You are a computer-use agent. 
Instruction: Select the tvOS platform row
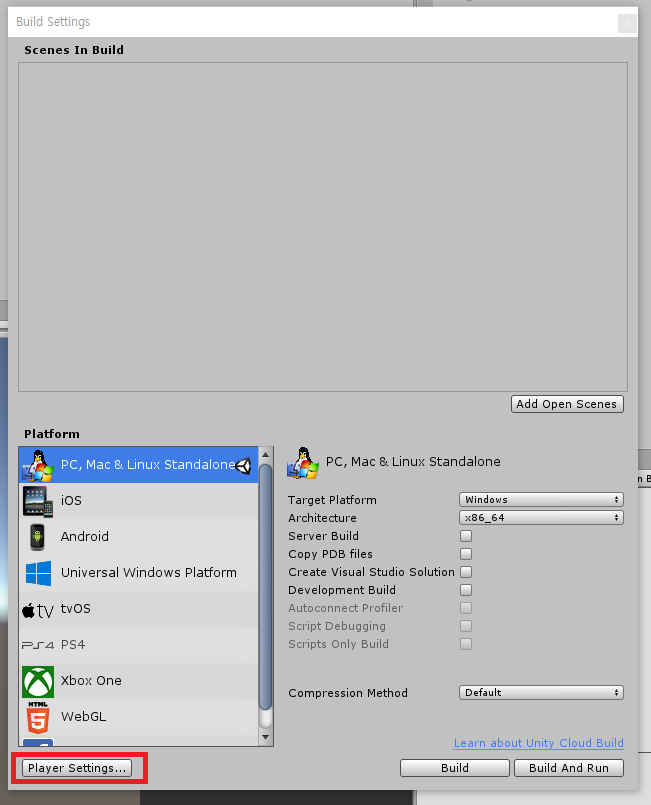pos(138,608)
